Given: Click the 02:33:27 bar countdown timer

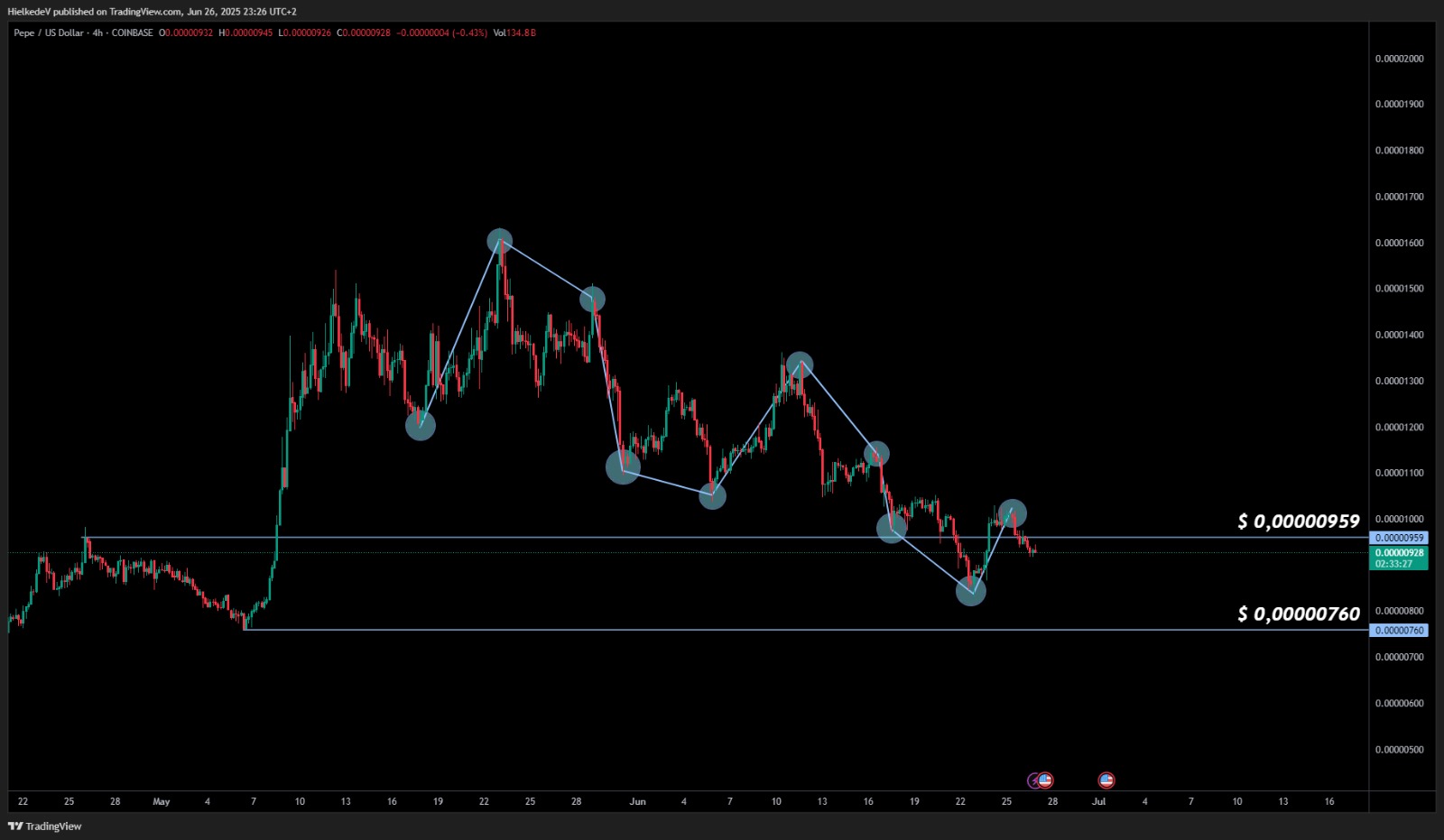Looking at the screenshot, I should pos(1394,564).
